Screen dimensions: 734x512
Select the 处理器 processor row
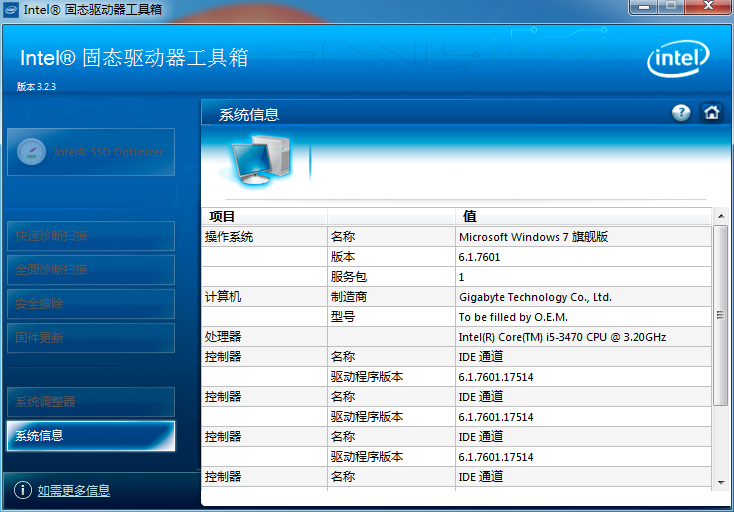pyautogui.click(x=224, y=337)
